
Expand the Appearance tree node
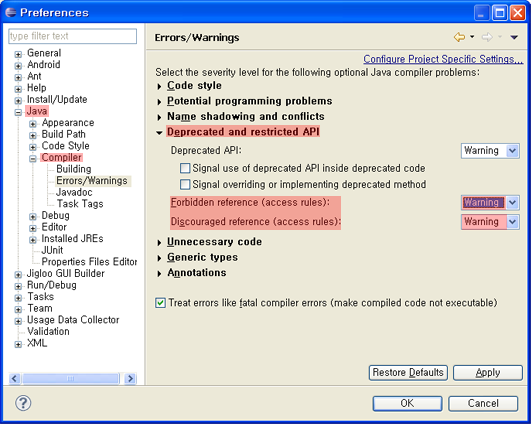pyautogui.click(x=33, y=124)
